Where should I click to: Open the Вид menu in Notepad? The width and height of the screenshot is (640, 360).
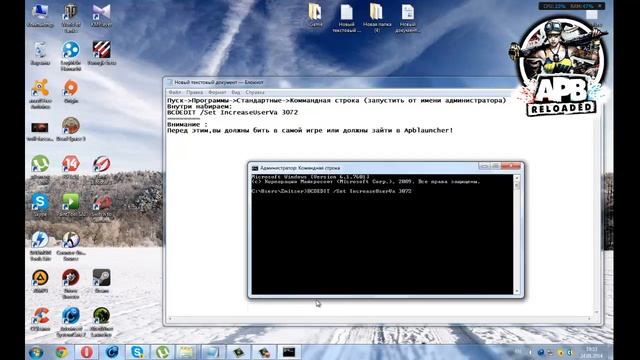pos(236,93)
